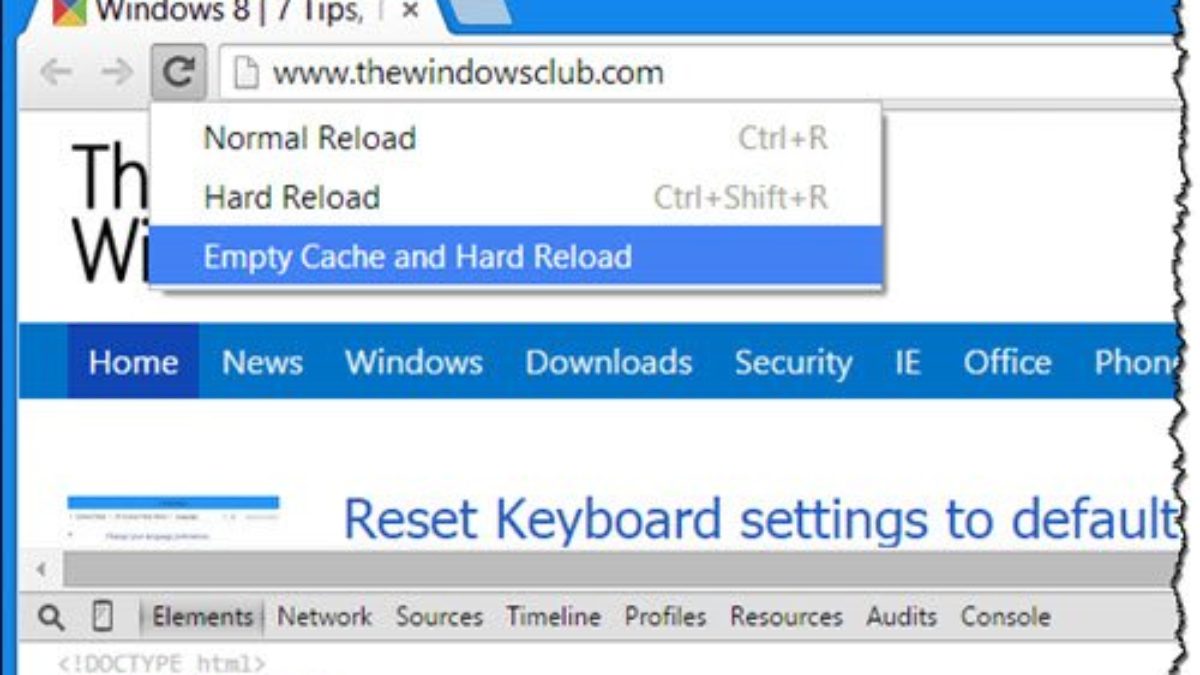The width and height of the screenshot is (1200, 675).
Task: Choose Hard Reload menu option
Action: click(x=292, y=197)
